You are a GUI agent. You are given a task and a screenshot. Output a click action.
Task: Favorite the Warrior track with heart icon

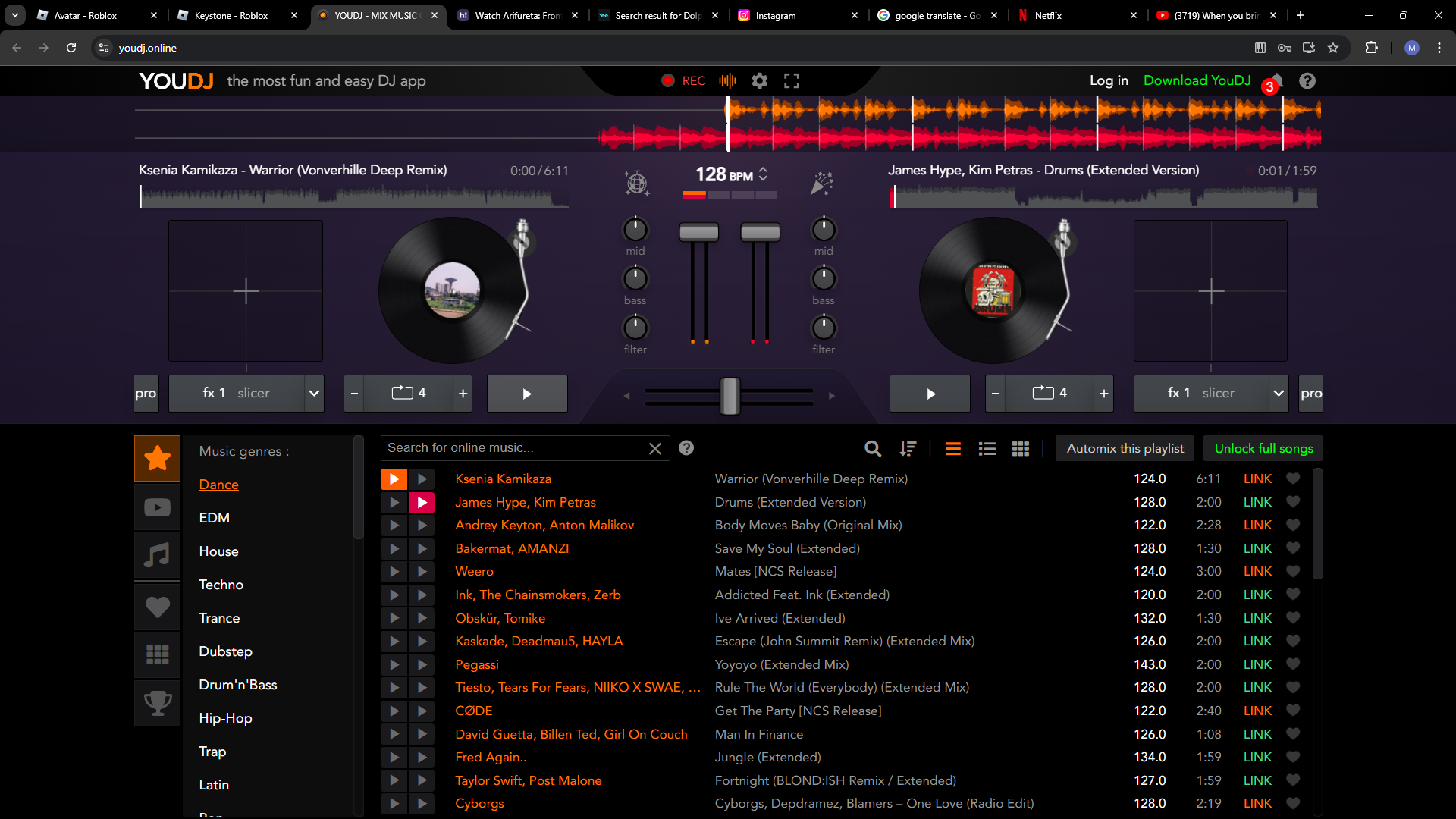point(1294,479)
